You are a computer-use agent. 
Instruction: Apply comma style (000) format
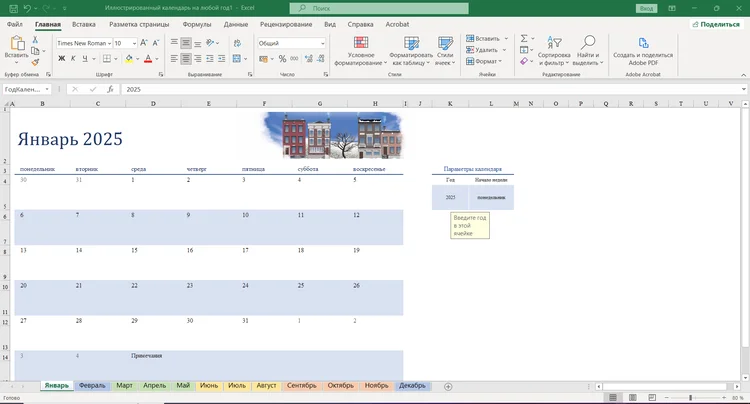(294, 59)
